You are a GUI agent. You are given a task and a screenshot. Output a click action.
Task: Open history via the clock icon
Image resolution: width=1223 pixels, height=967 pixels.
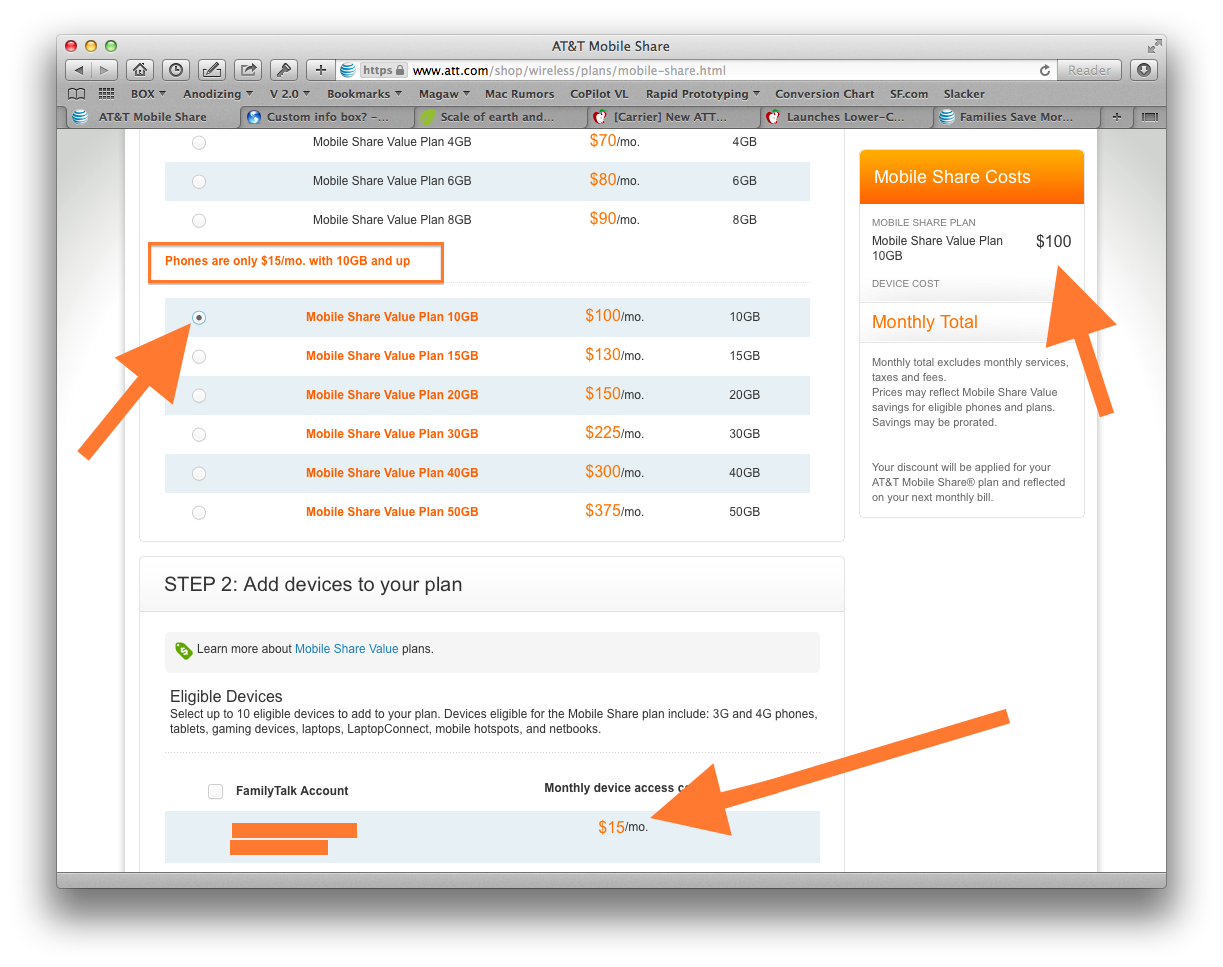click(x=176, y=70)
